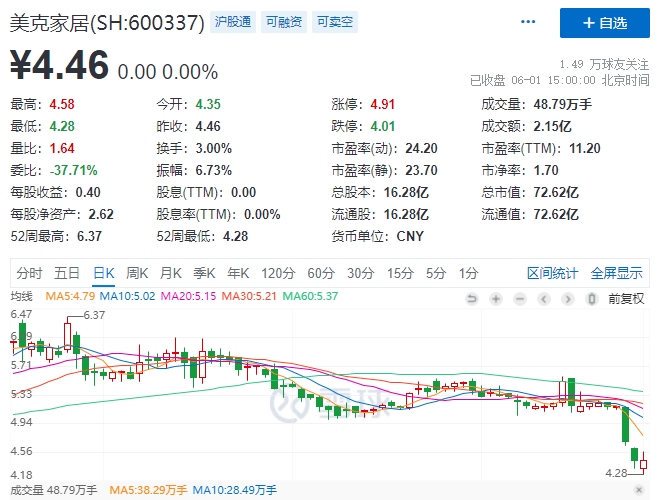Select the 季K chart tab

tap(204, 273)
